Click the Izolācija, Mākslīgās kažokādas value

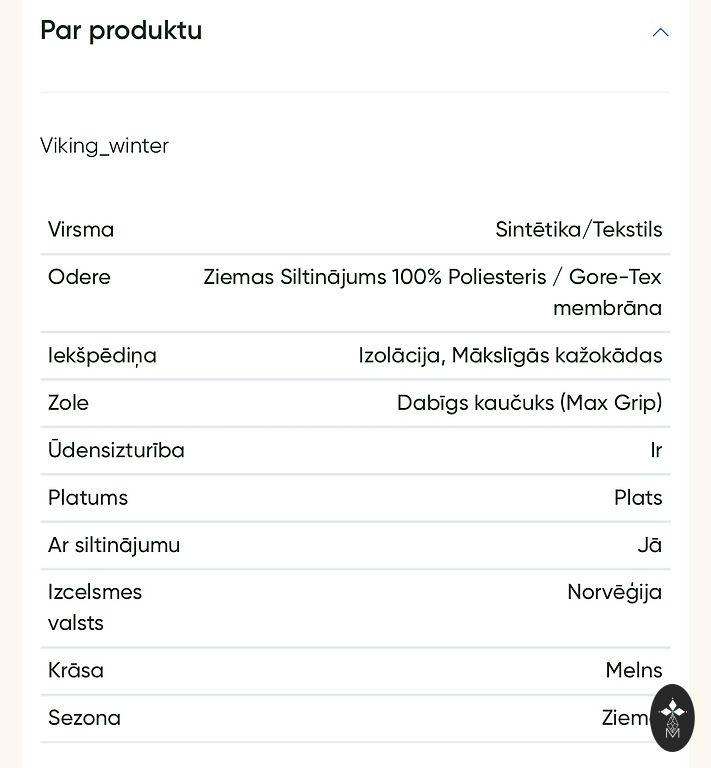click(x=510, y=355)
